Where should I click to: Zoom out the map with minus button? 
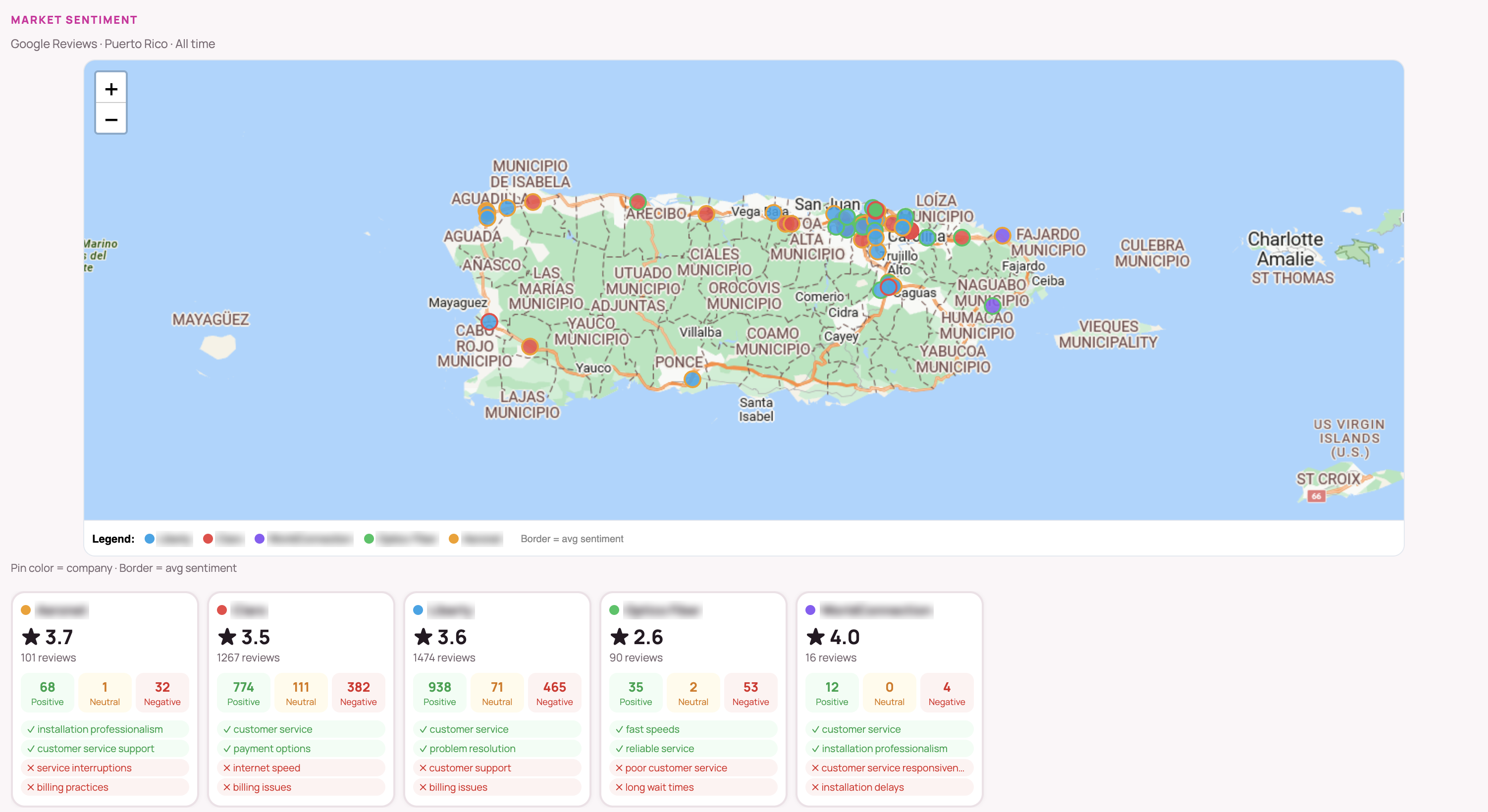[x=111, y=119]
